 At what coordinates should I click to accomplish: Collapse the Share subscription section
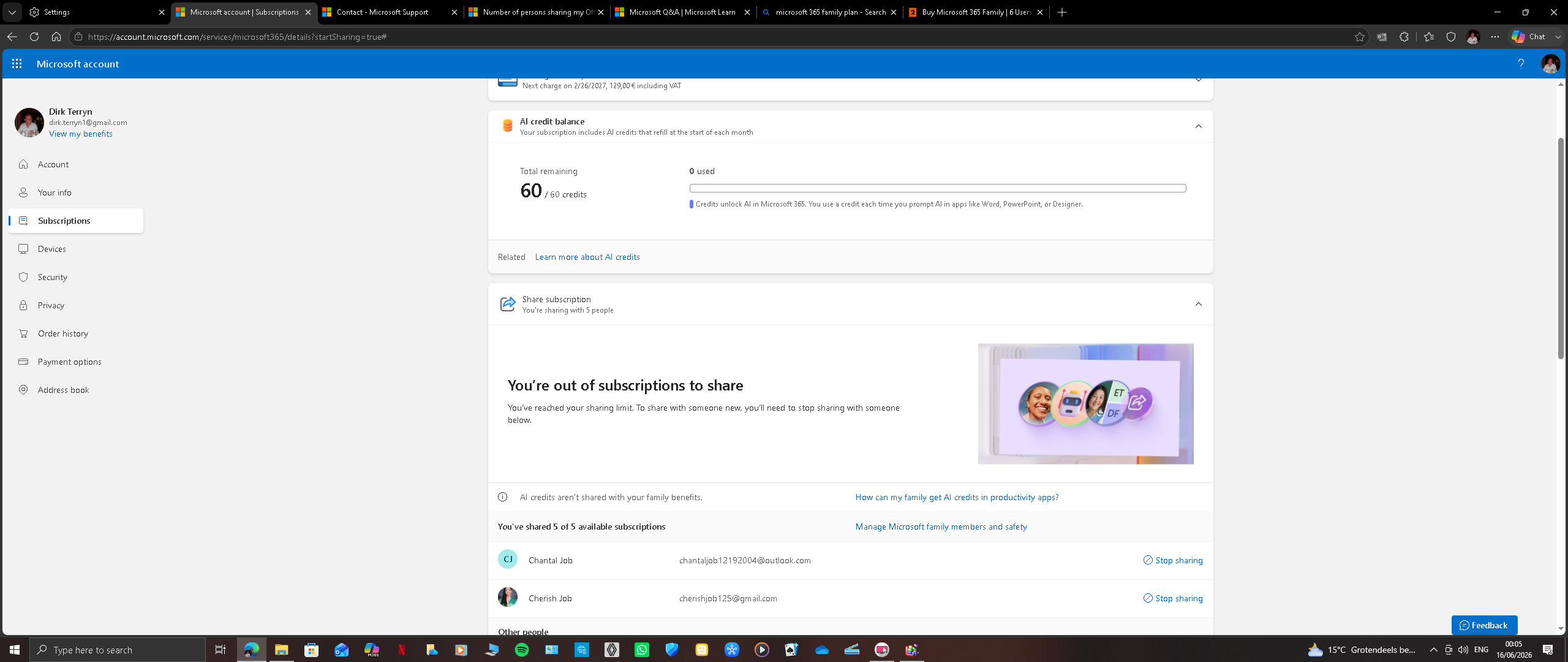pyautogui.click(x=1199, y=304)
